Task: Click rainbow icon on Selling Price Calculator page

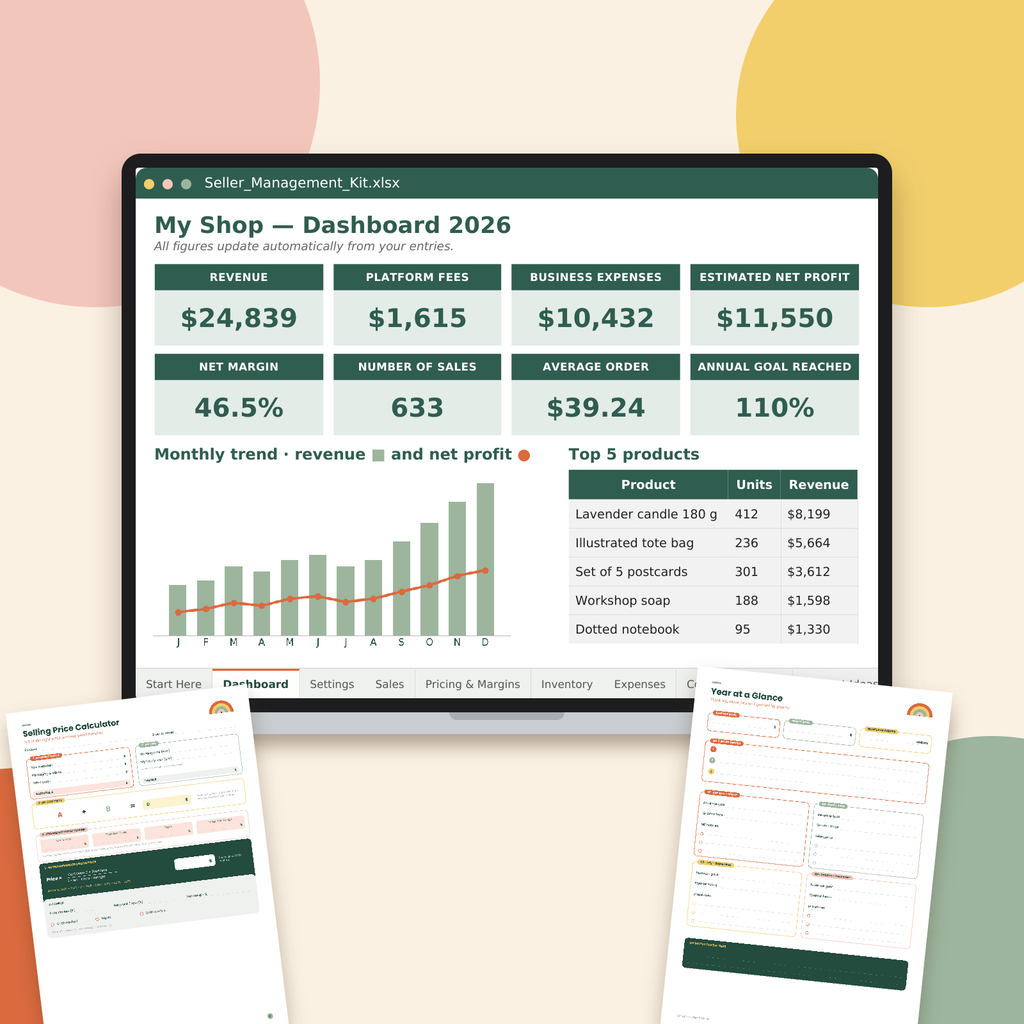Action: click(x=221, y=708)
